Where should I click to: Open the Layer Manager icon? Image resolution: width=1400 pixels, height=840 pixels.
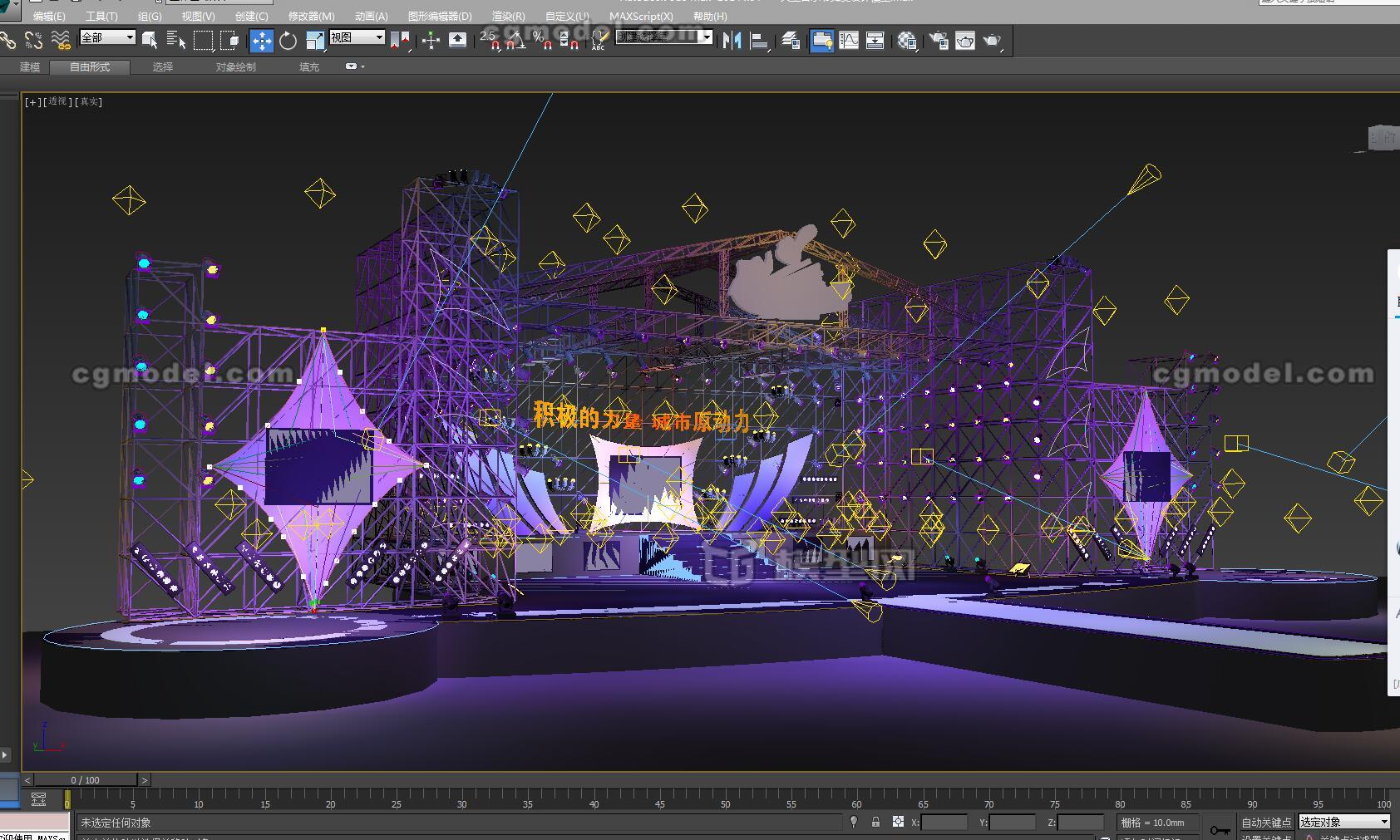(791, 40)
